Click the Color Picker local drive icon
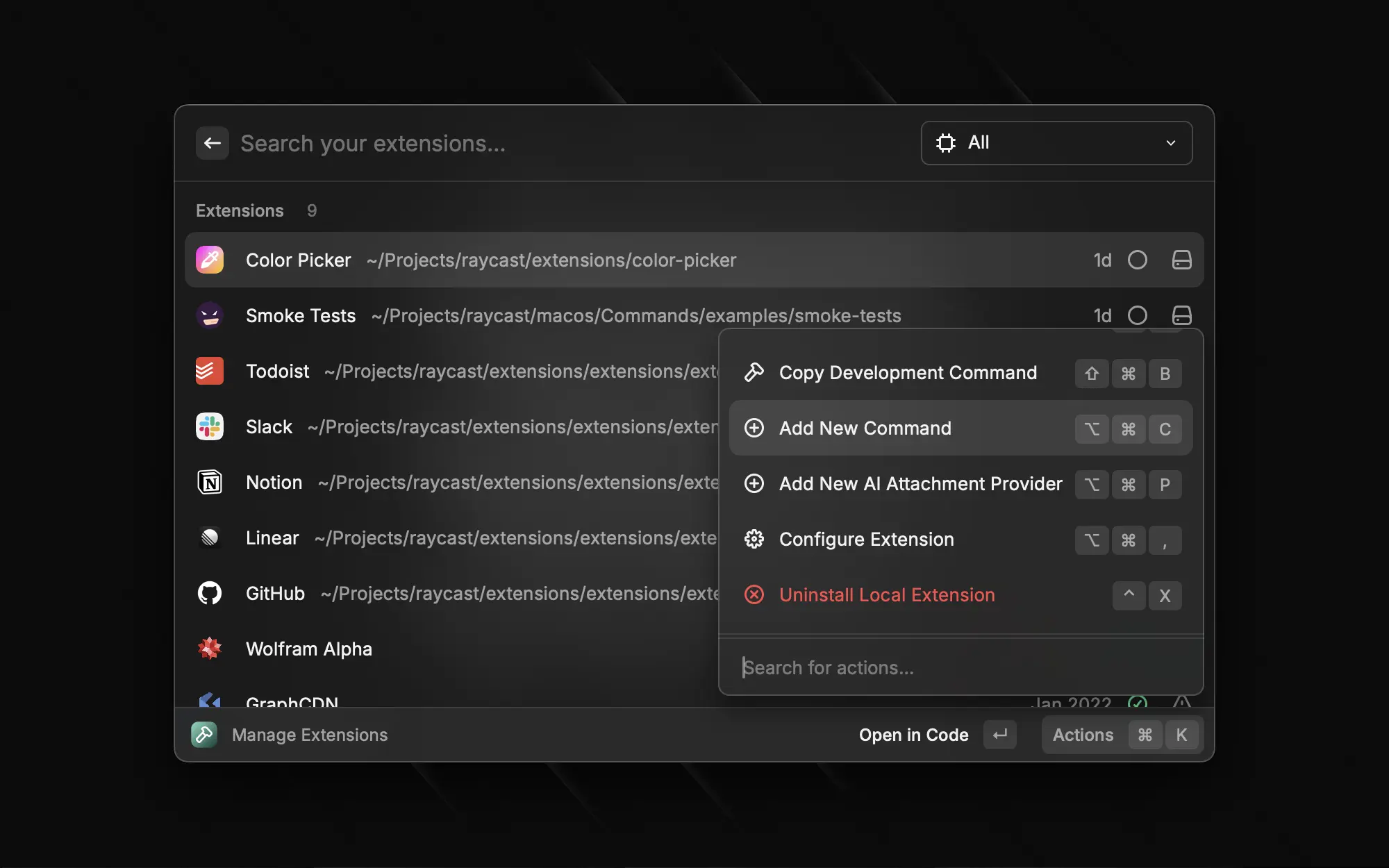 tap(1181, 260)
